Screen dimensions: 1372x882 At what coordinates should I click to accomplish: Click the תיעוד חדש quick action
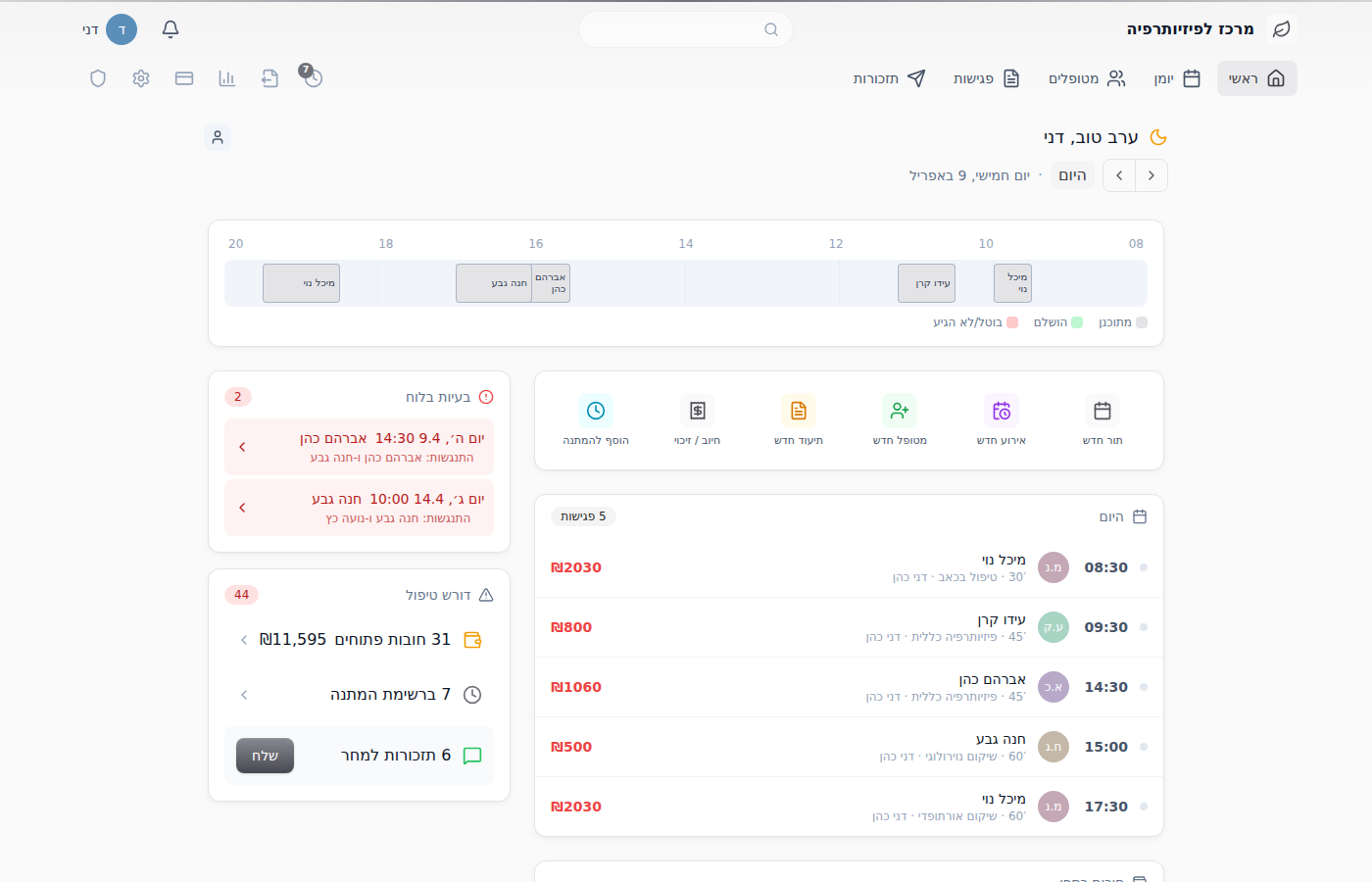[799, 420]
